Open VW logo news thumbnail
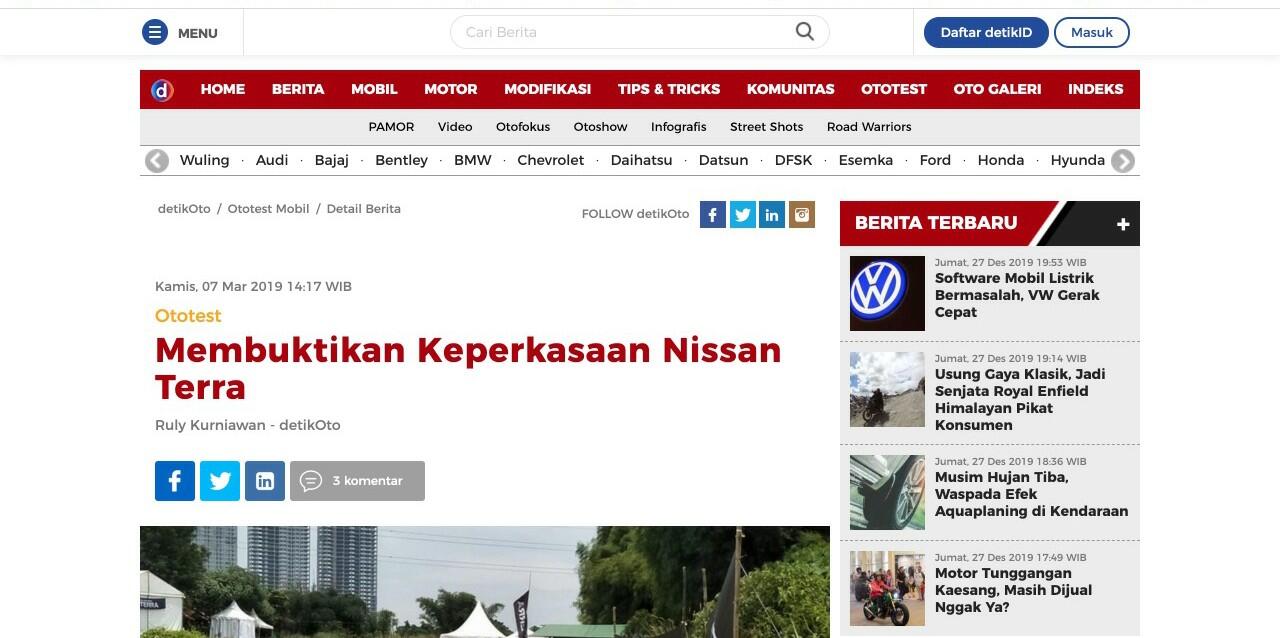 point(887,293)
